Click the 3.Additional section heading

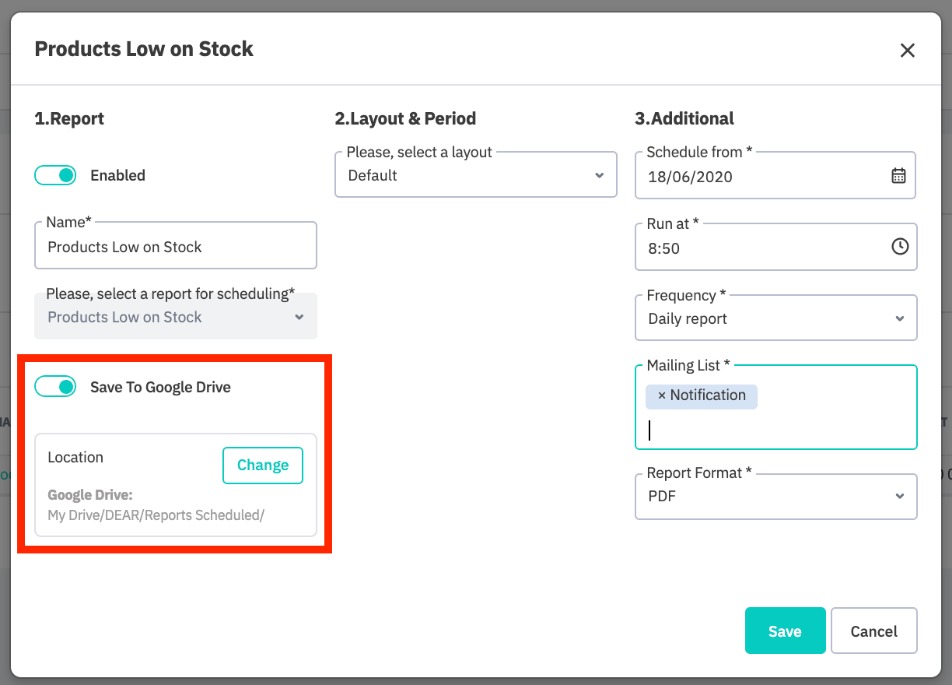coord(684,119)
